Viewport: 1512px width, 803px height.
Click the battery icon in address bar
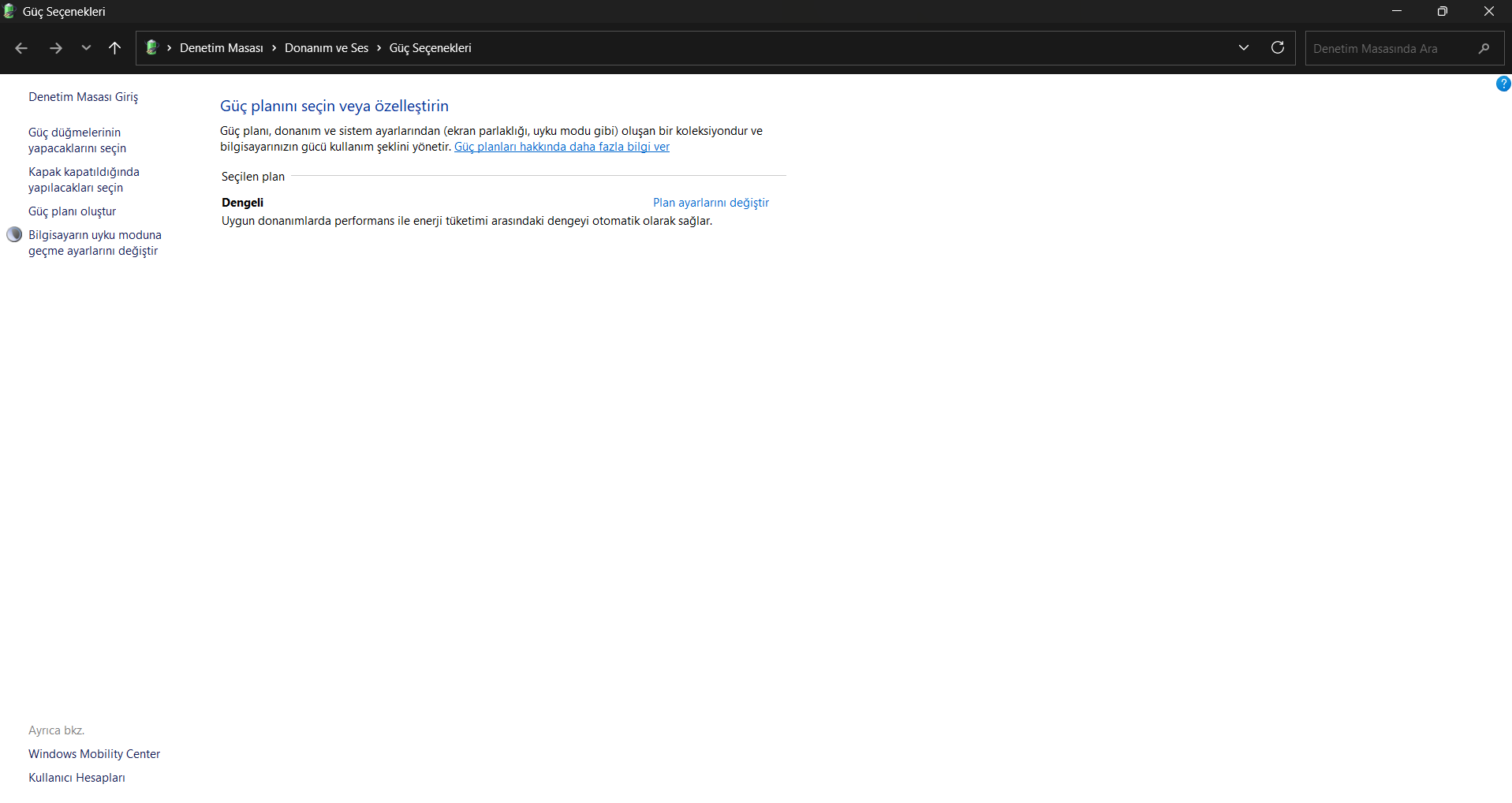152,47
